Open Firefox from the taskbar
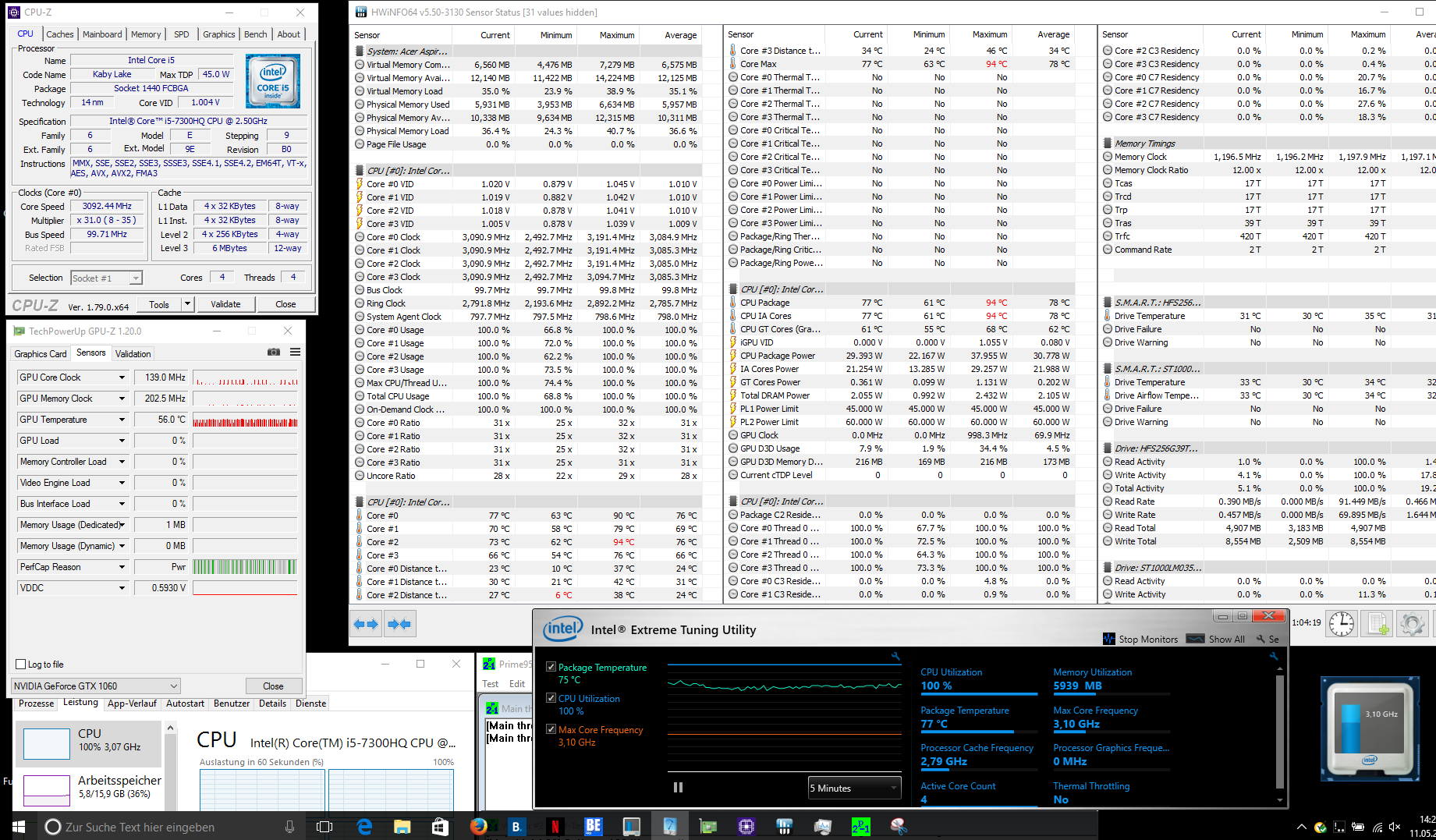Image resolution: width=1436 pixels, height=840 pixels. click(478, 826)
